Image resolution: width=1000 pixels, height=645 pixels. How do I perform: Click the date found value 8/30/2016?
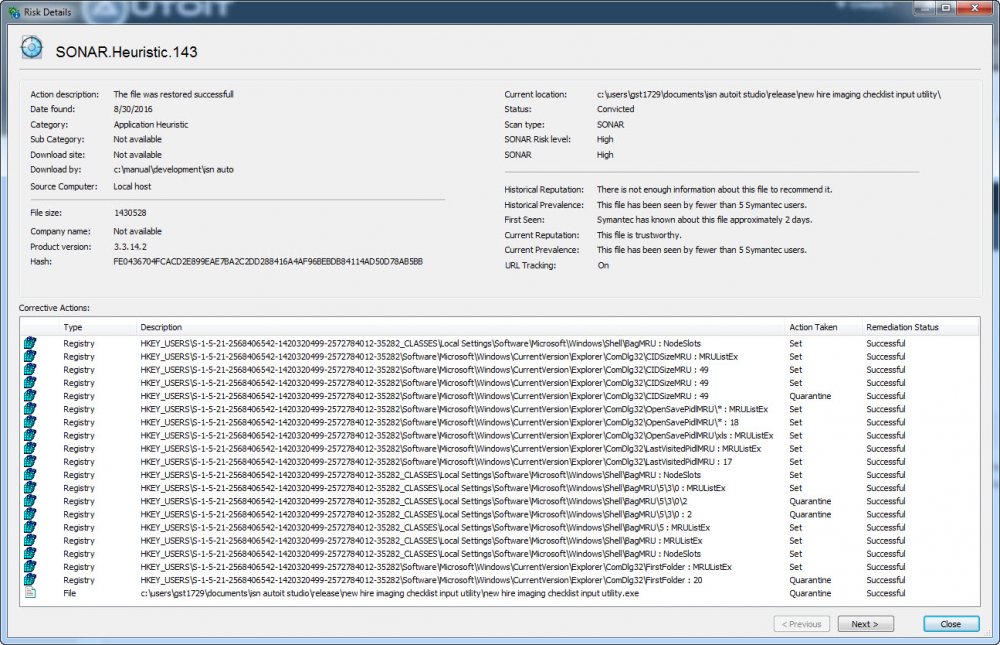click(x=133, y=109)
